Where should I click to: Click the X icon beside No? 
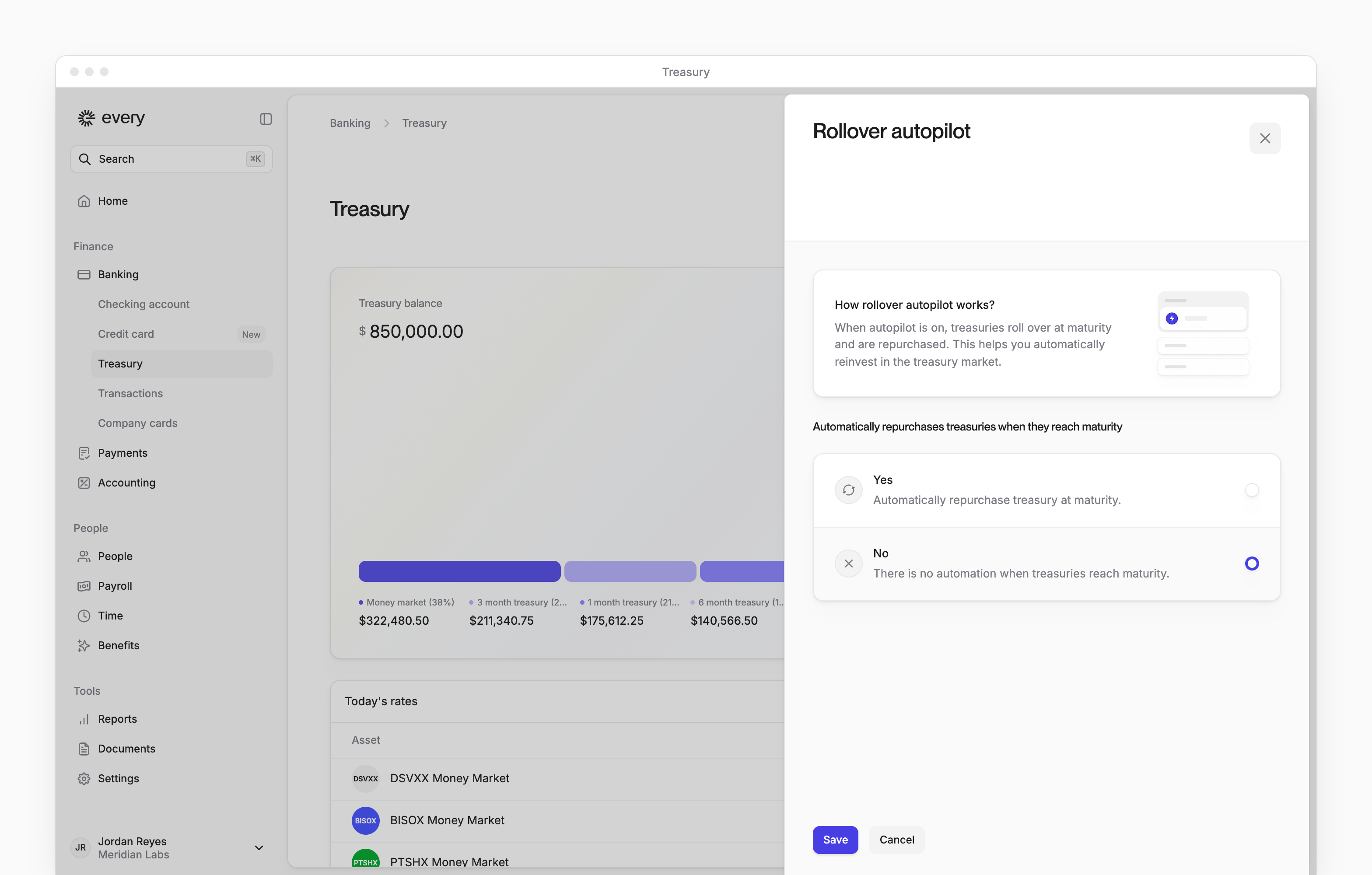pyautogui.click(x=848, y=563)
